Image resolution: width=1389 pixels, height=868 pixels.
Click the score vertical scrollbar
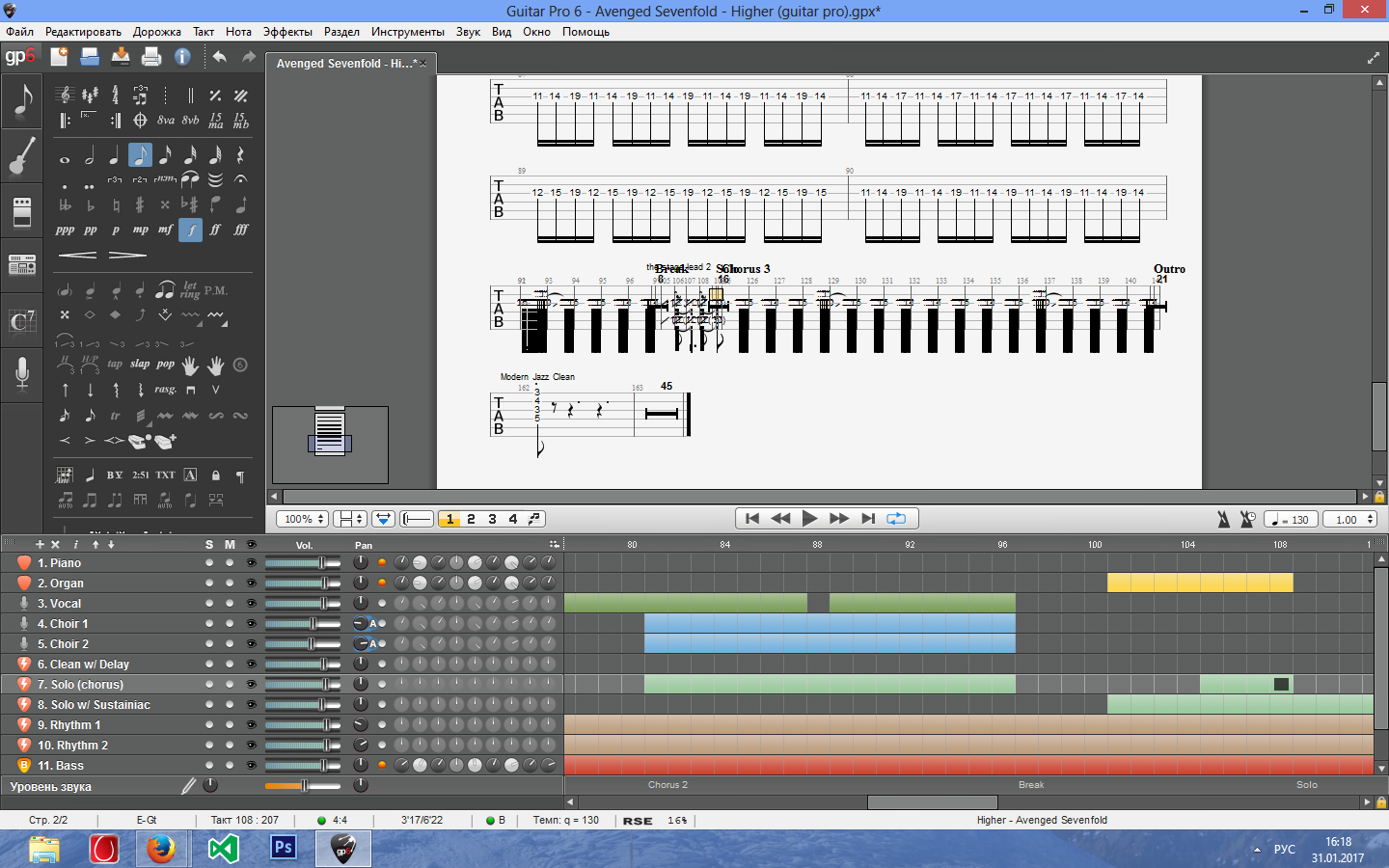[x=1379, y=416]
